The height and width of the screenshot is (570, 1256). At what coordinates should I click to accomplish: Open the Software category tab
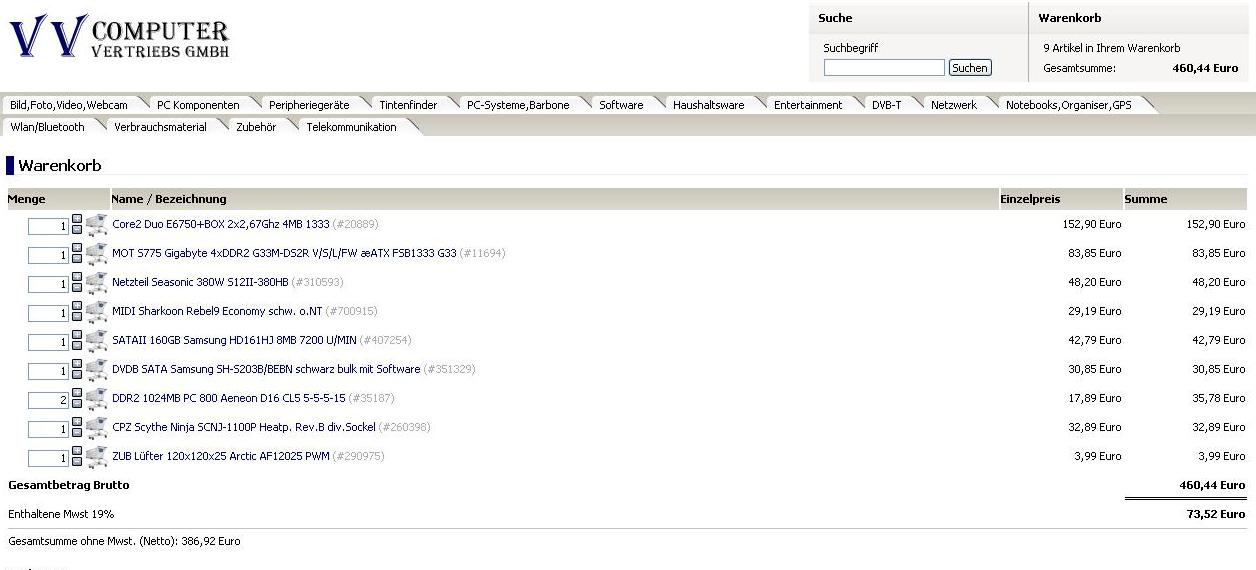click(621, 105)
